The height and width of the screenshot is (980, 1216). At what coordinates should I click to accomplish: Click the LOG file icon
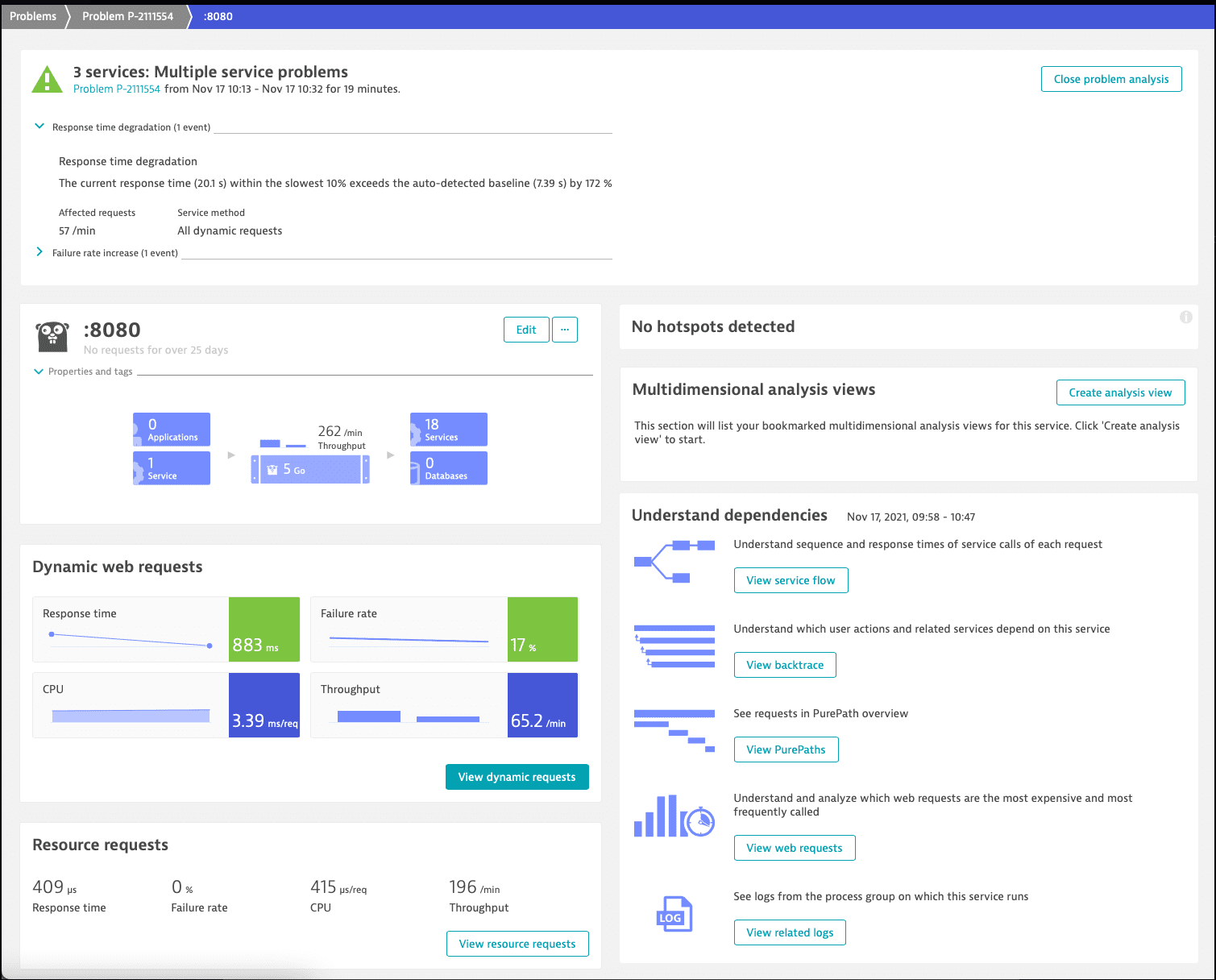point(674,915)
